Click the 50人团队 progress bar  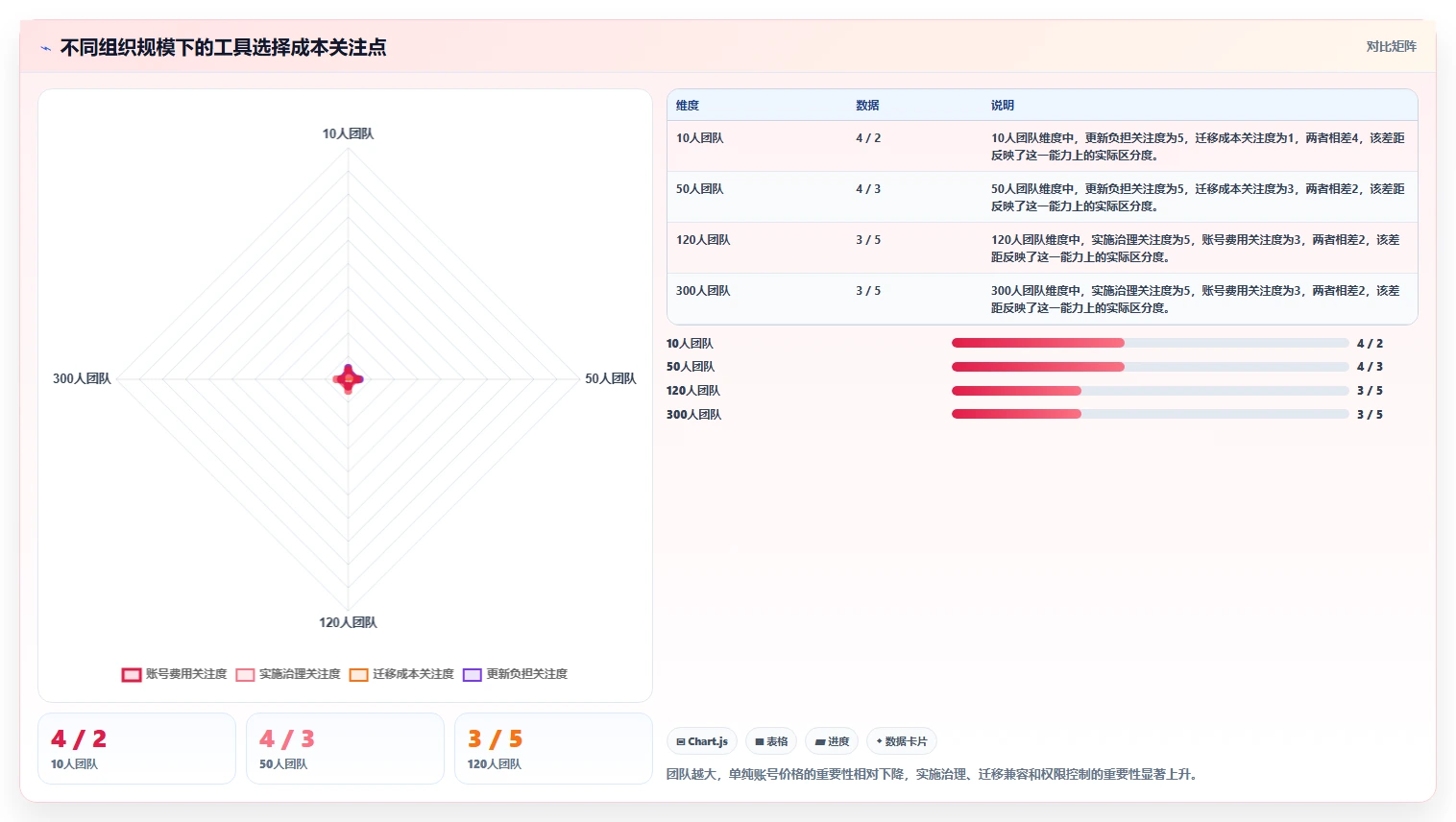point(1151,367)
